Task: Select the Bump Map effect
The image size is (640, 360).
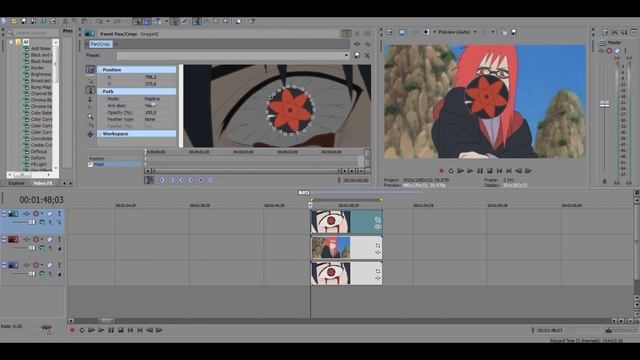Action: (41, 87)
